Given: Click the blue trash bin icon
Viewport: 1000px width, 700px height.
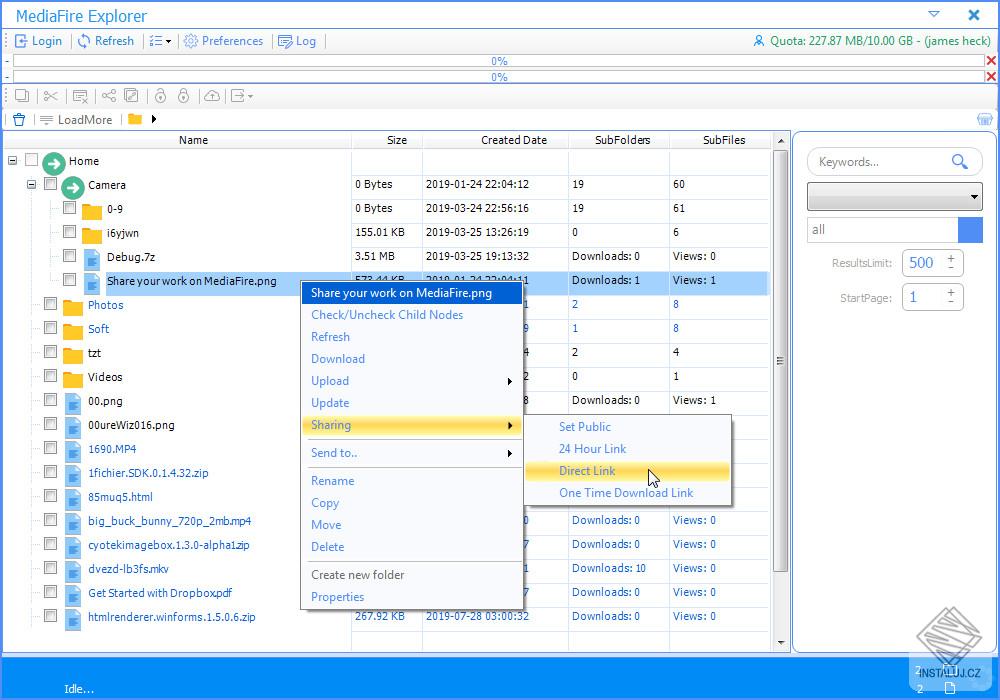Looking at the screenshot, I should click(x=19, y=119).
